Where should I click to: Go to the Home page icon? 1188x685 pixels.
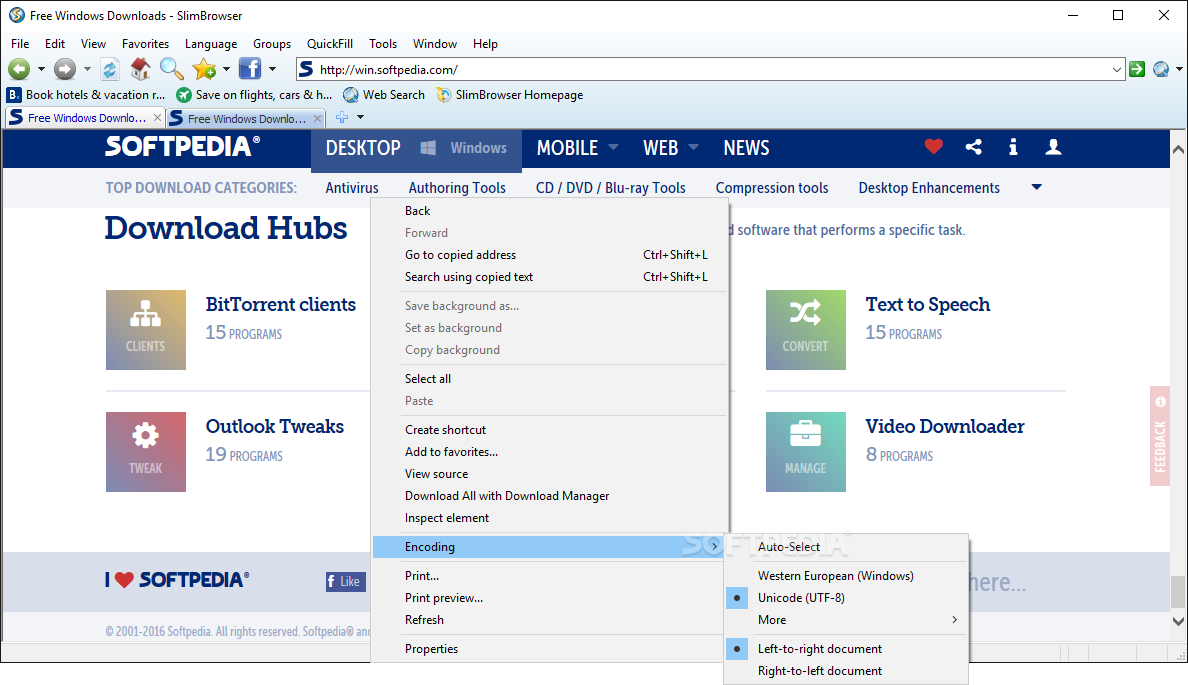coord(140,69)
